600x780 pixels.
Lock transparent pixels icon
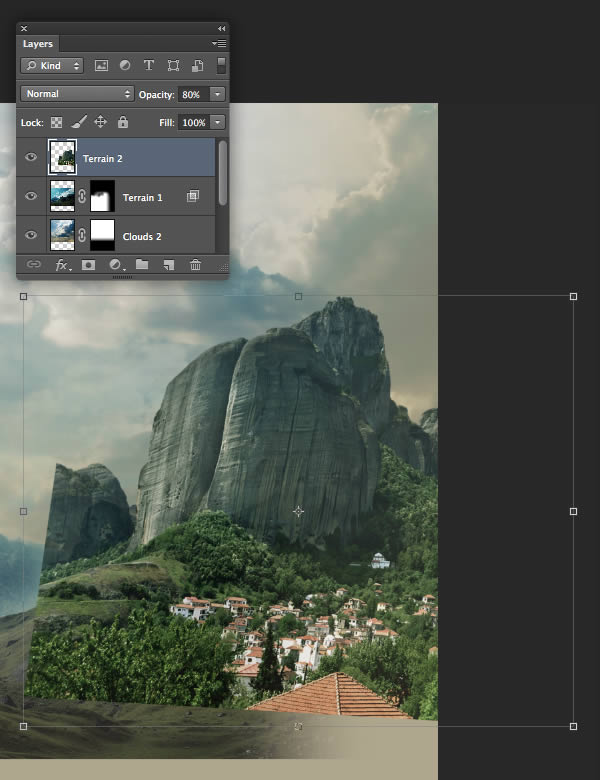[56, 122]
